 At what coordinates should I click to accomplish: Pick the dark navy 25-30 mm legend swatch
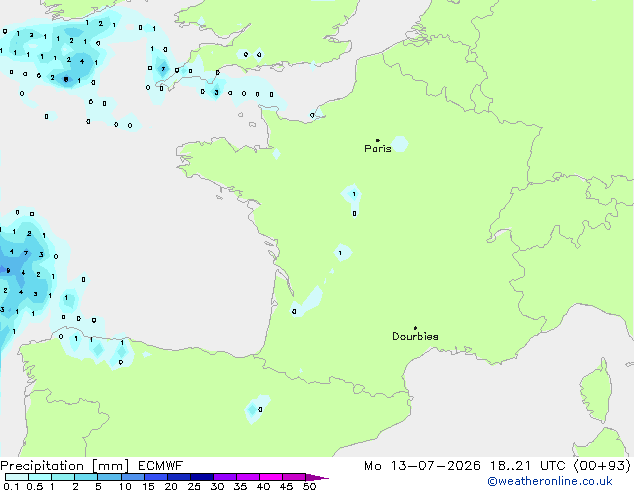click(202, 477)
